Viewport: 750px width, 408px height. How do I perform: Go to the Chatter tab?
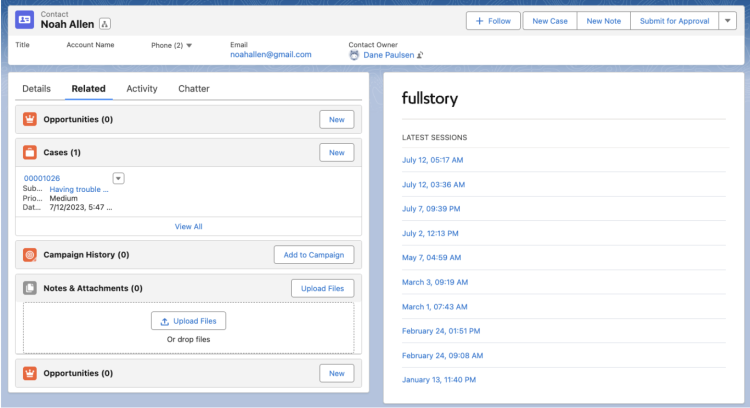click(194, 88)
